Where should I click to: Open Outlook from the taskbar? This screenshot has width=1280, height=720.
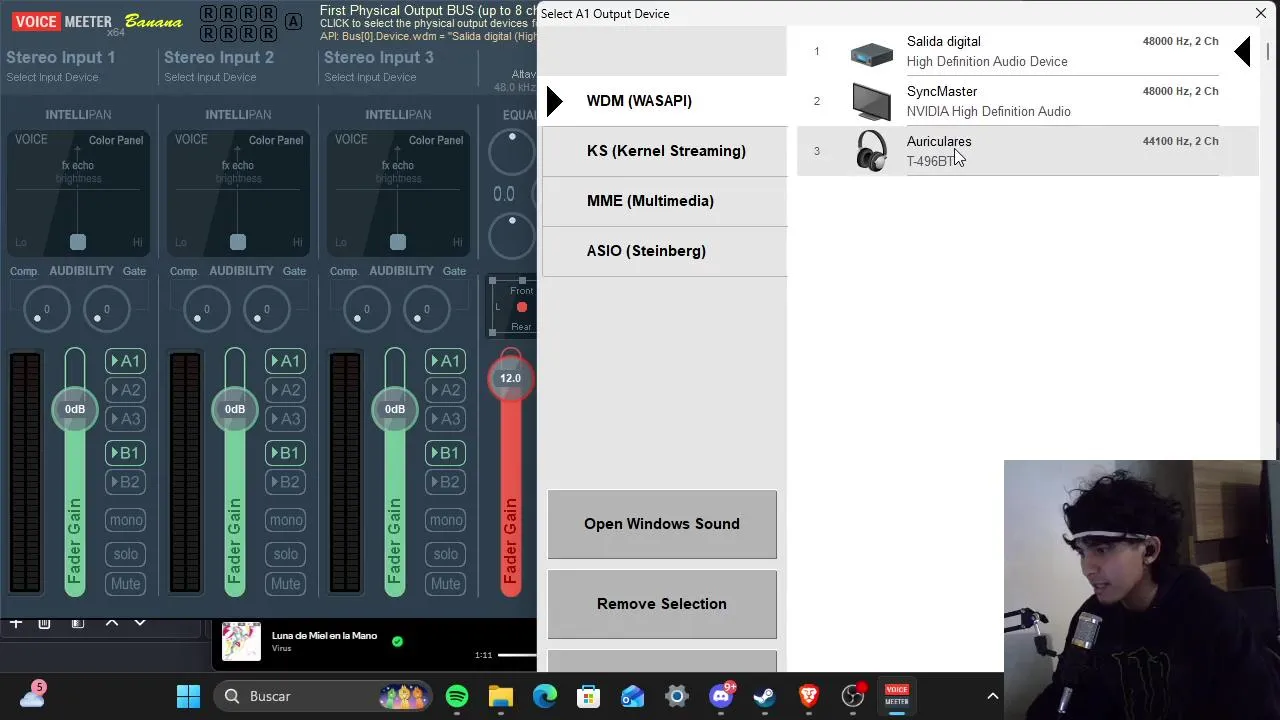click(633, 696)
